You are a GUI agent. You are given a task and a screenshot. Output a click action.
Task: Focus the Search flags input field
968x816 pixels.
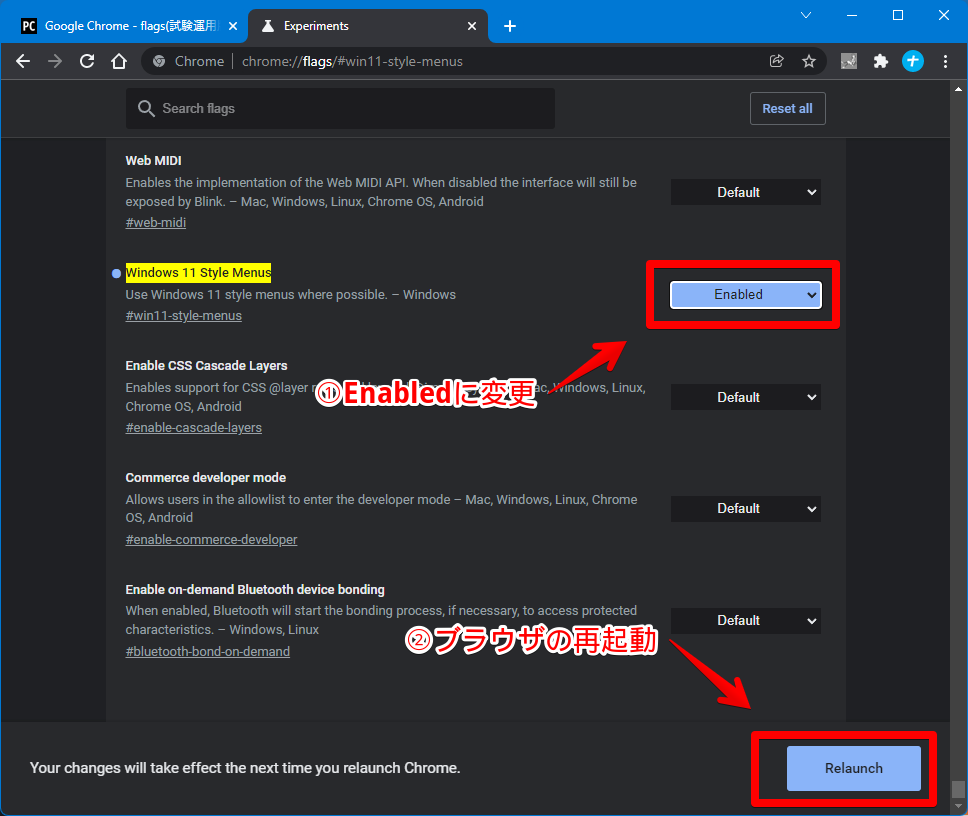pos(340,109)
